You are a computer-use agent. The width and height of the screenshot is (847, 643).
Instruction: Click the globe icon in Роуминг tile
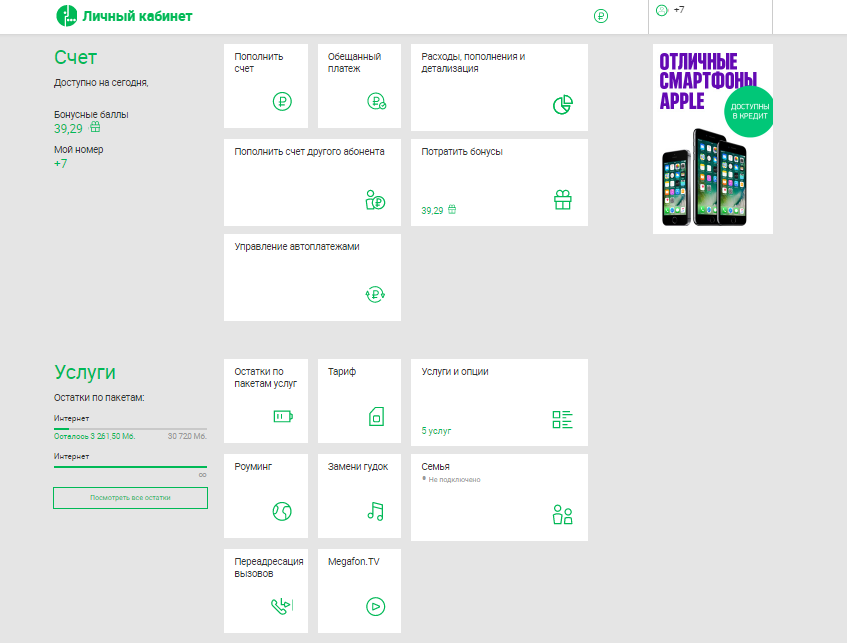click(x=282, y=511)
